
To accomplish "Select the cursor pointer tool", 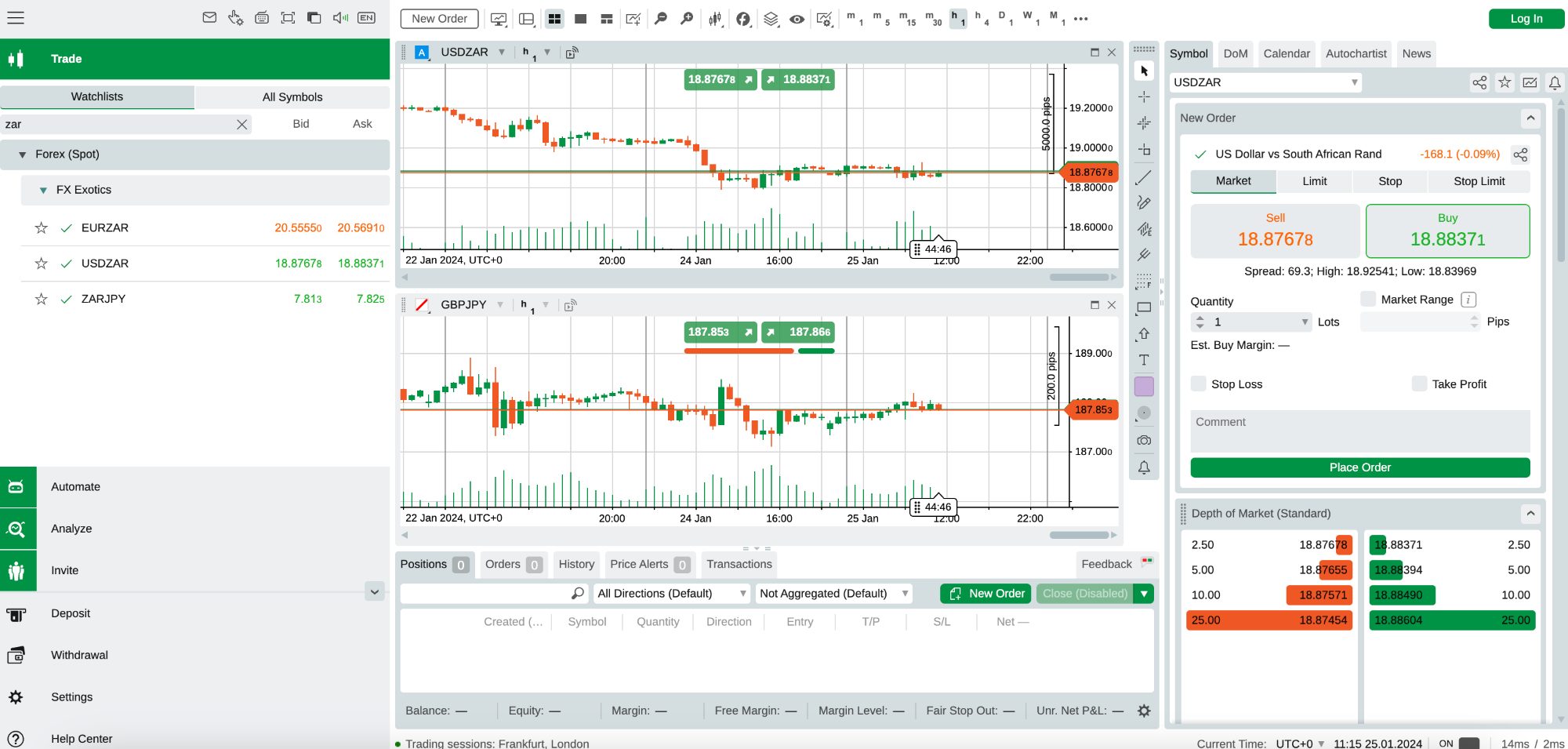I will (x=1144, y=71).
